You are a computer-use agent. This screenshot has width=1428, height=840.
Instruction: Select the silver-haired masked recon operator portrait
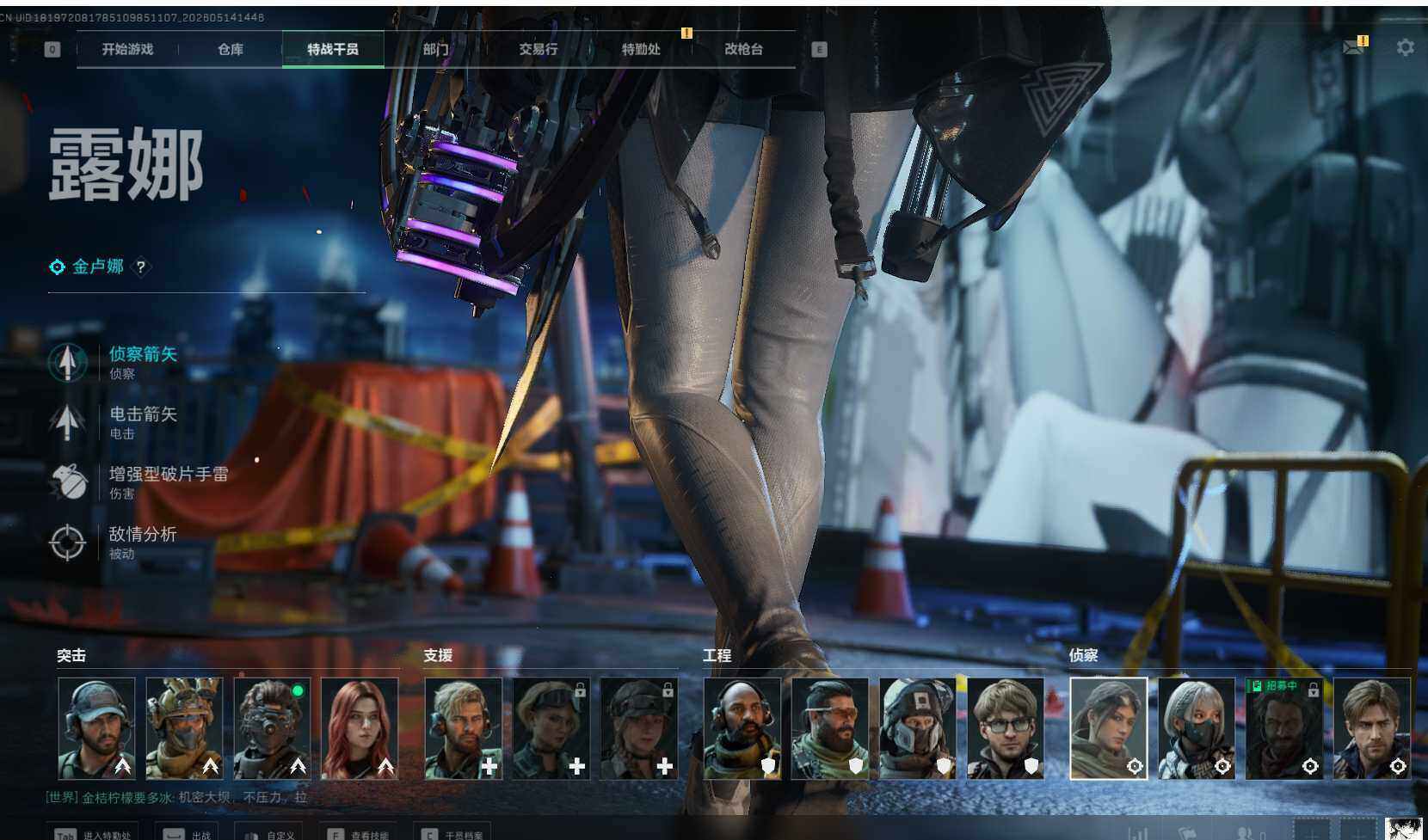click(x=1197, y=728)
